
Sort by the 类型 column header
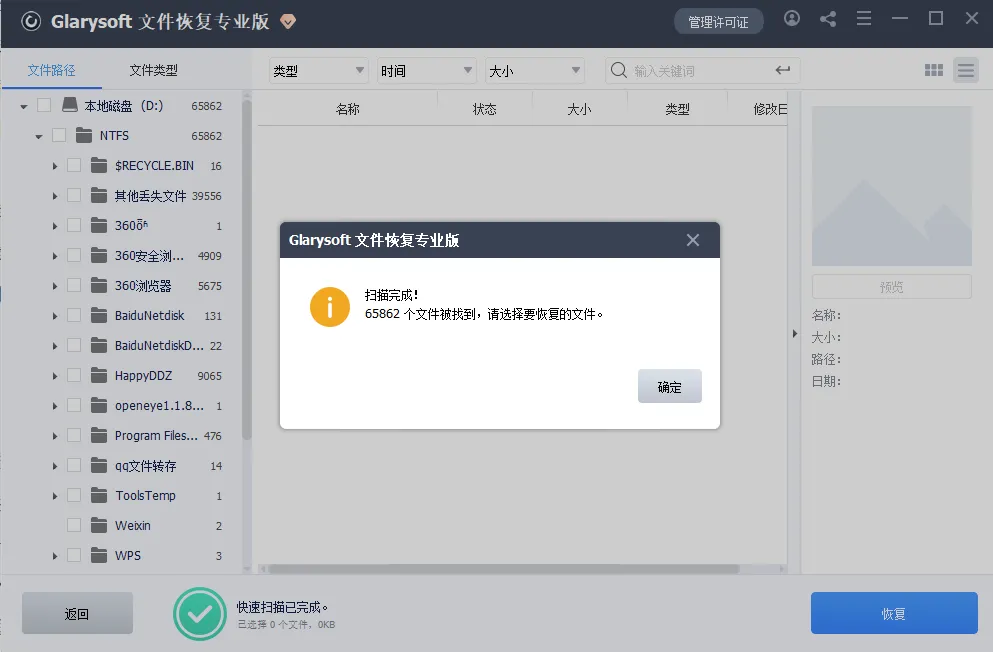[677, 109]
